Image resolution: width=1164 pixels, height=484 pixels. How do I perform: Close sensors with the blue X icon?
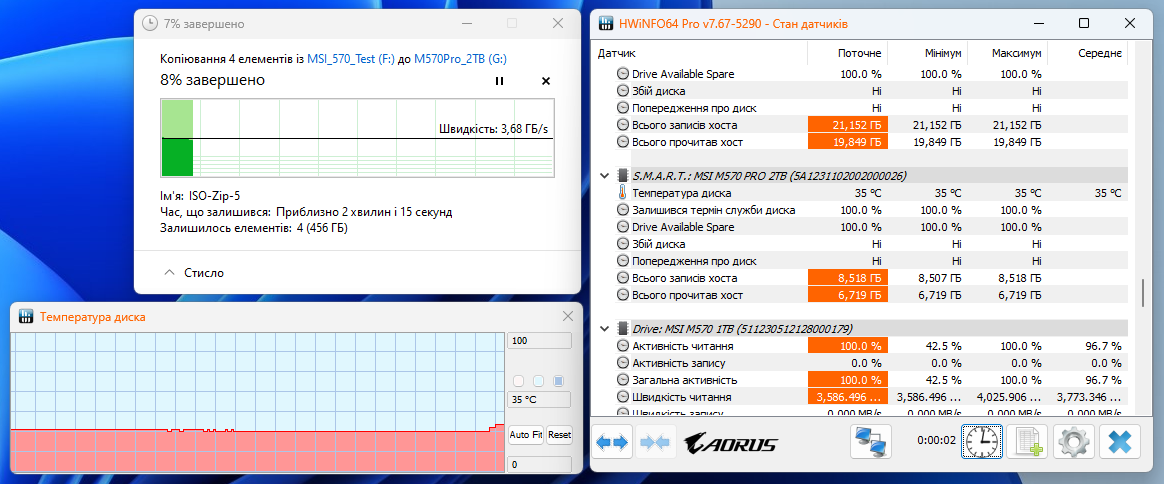pyautogui.click(x=1119, y=442)
